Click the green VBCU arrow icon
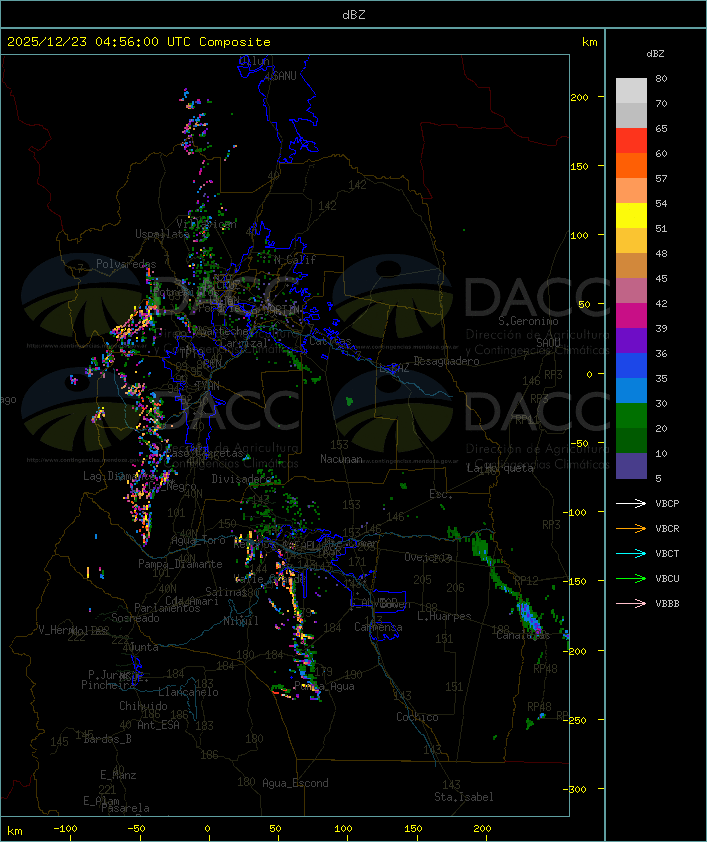 click(631, 578)
